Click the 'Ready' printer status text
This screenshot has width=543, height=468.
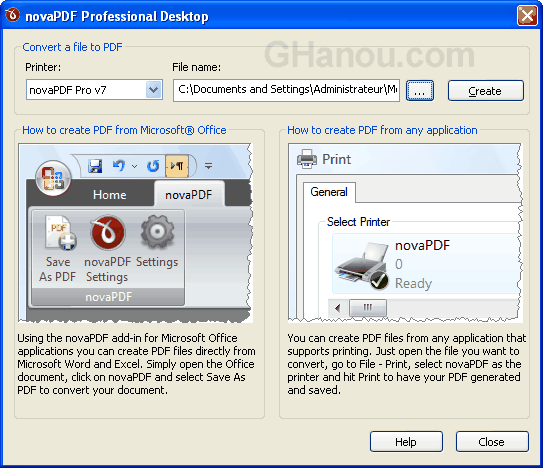(413, 283)
